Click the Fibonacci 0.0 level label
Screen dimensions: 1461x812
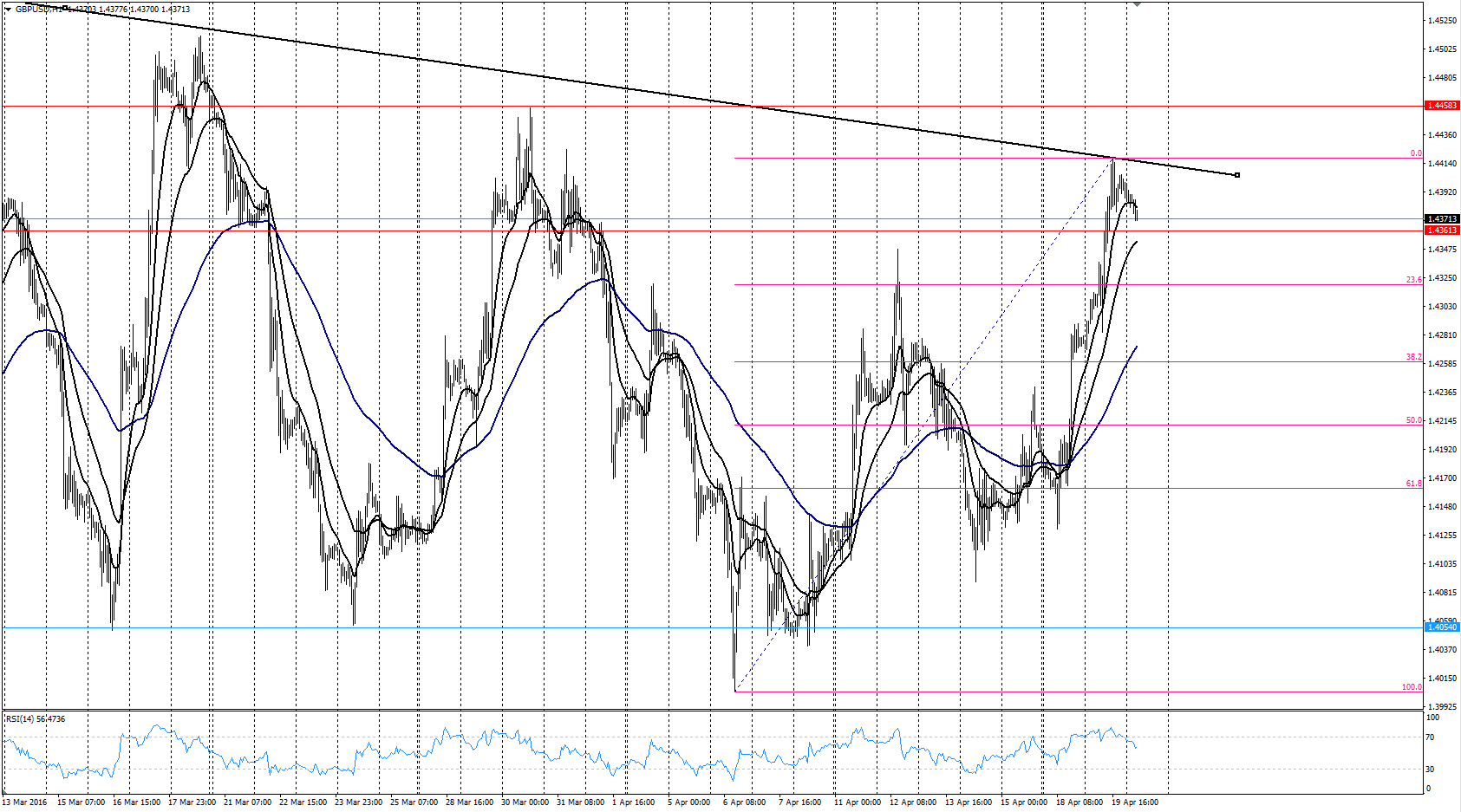(1415, 153)
